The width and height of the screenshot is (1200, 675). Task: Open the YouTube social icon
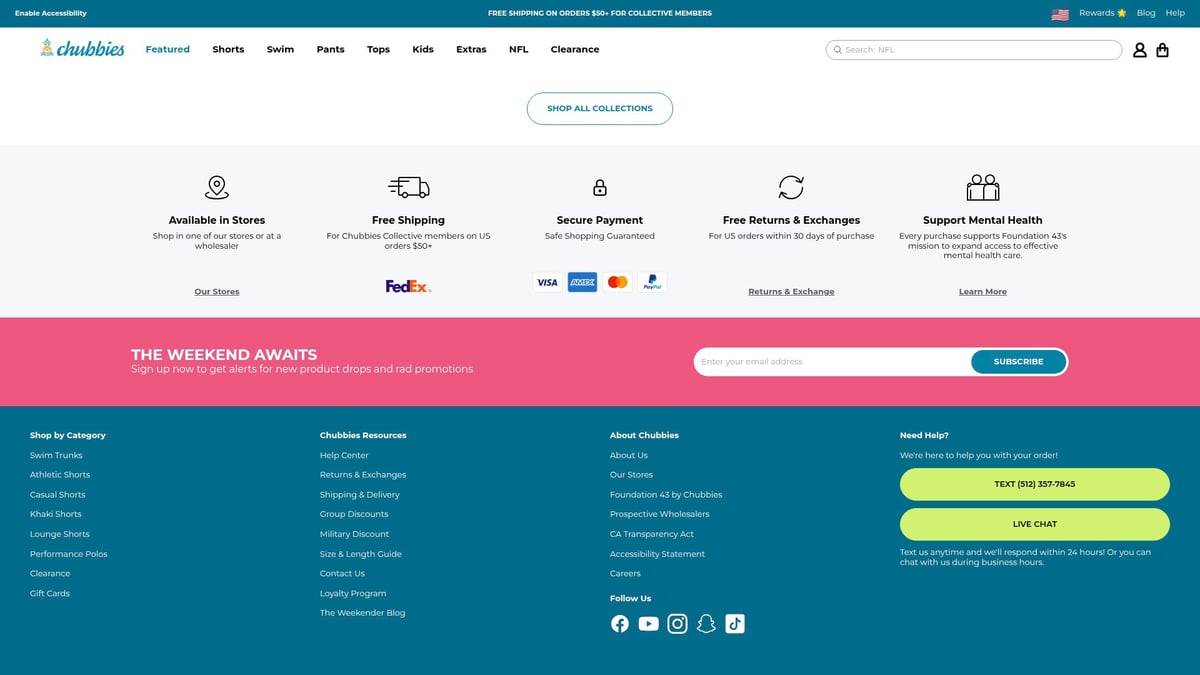click(x=649, y=624)
